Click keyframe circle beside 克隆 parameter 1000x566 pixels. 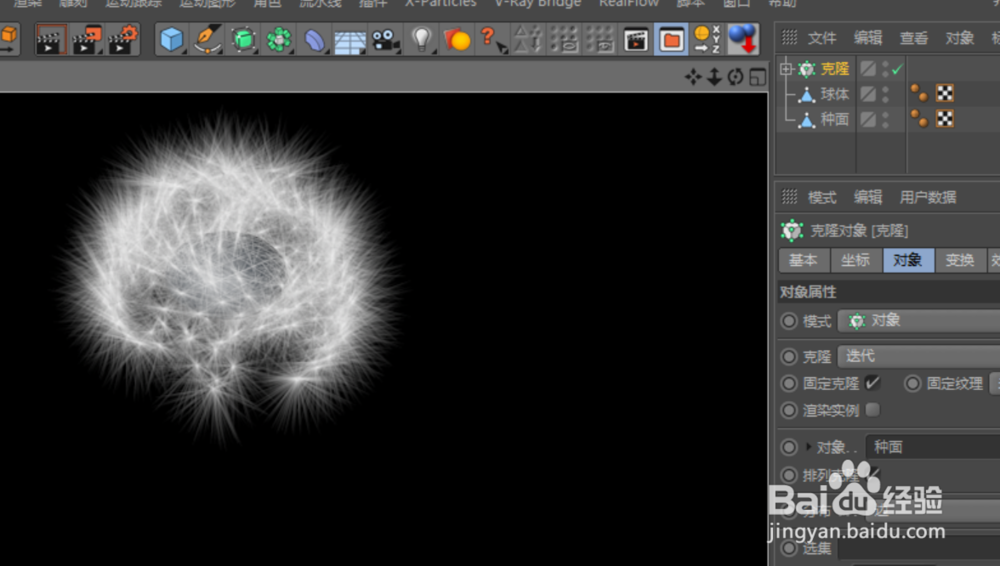point(789,356)
